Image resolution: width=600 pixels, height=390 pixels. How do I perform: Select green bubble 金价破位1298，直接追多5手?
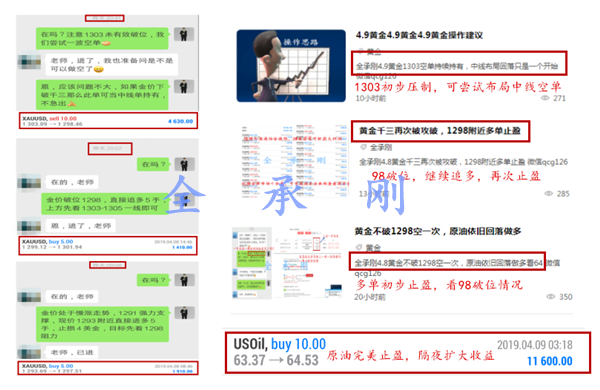tap(105, 204)
